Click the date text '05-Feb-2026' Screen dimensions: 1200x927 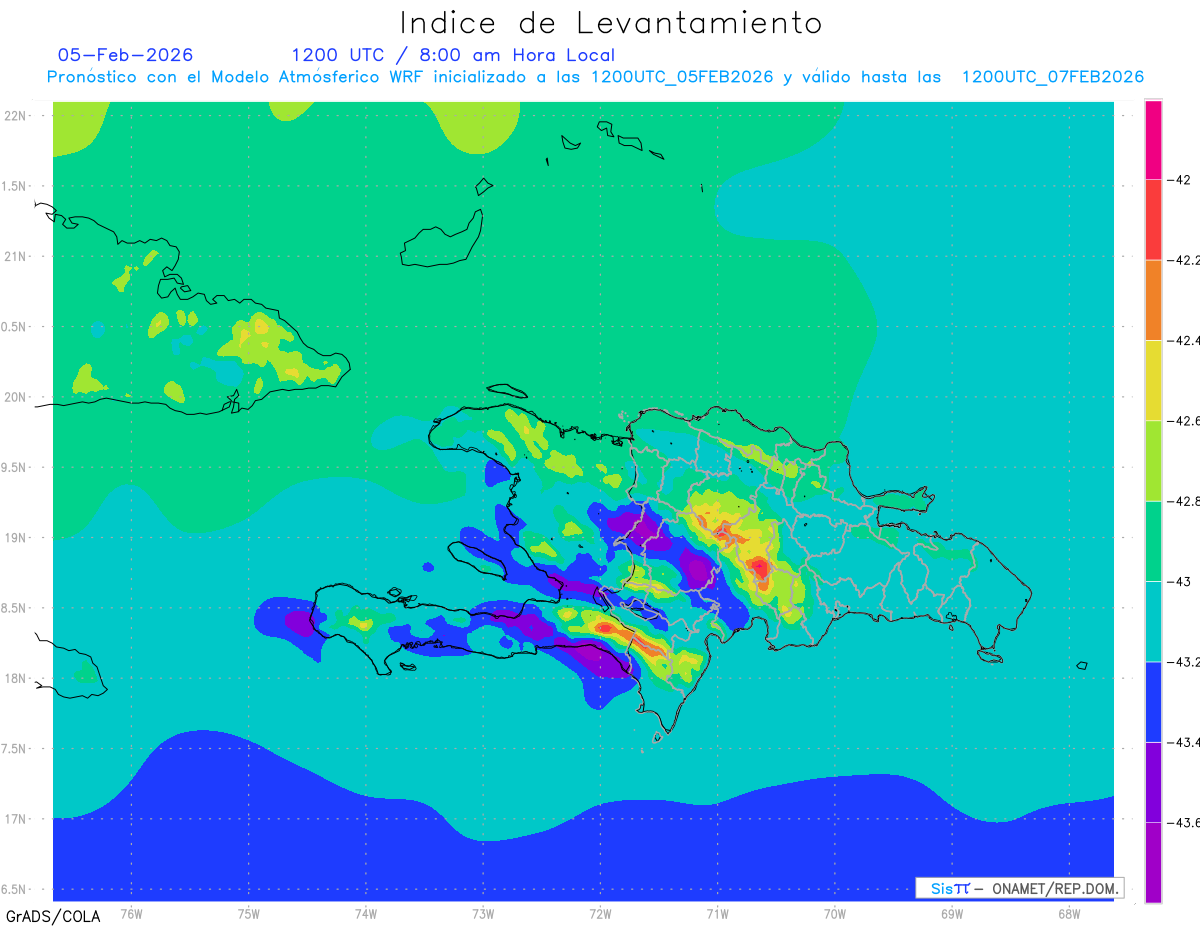(x=126, y=55)
